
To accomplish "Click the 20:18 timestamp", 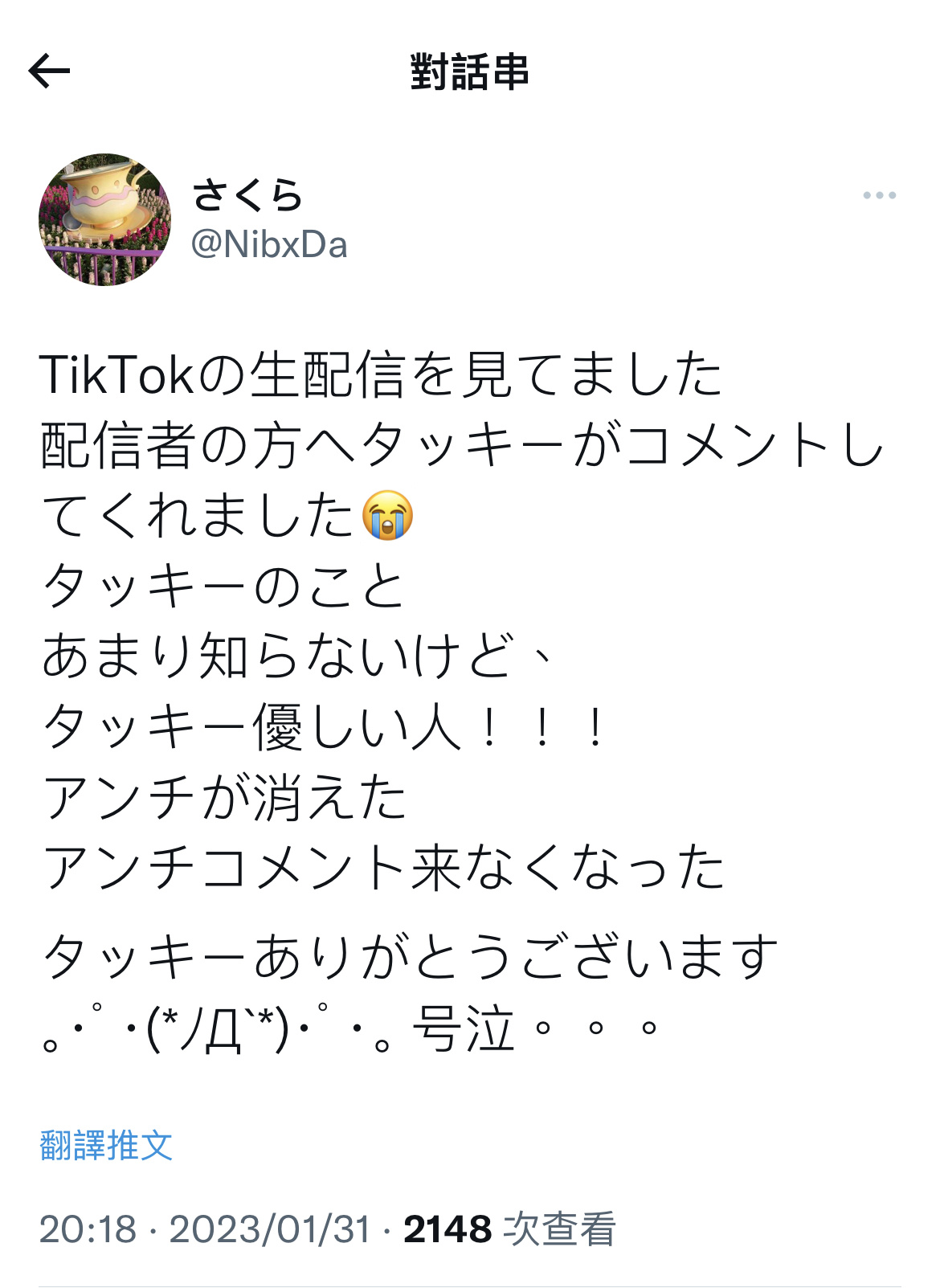I will (88, 1229).
